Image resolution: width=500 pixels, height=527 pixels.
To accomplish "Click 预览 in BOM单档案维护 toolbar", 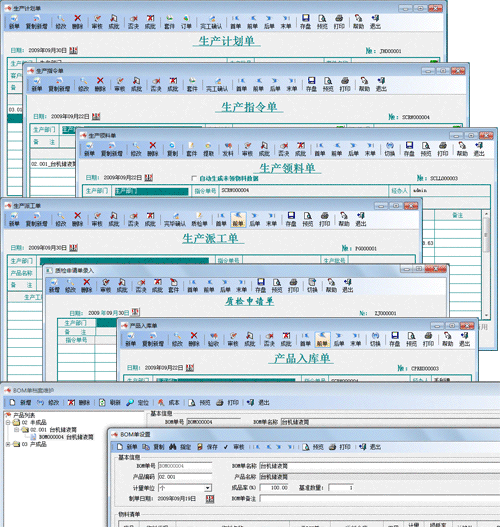I will 199,402.
